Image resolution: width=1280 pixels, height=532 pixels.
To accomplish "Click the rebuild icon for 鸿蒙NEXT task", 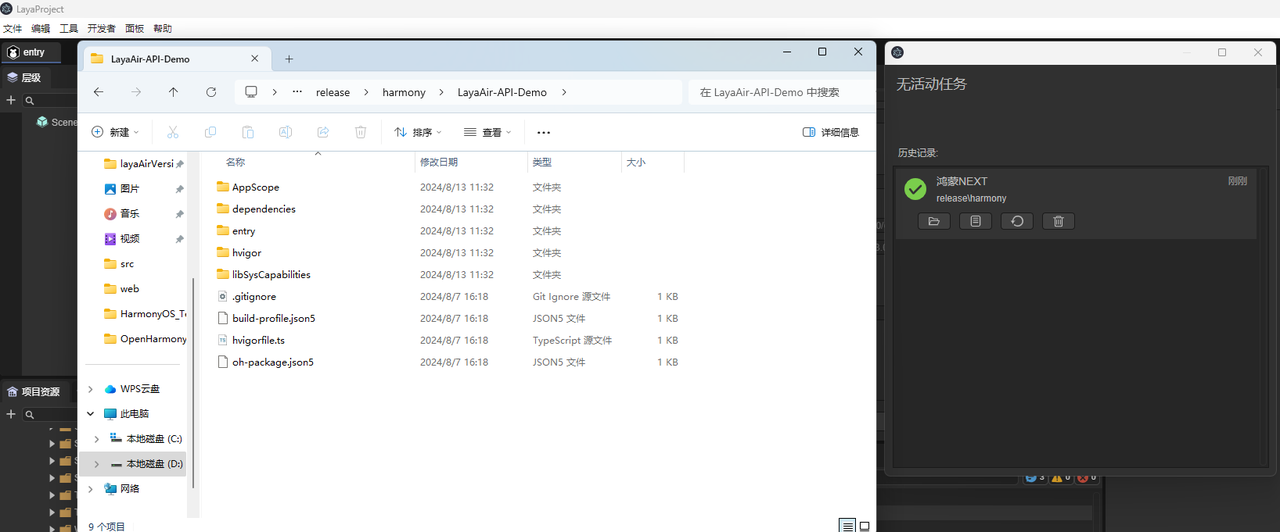I will click(x=1017, y=221).
